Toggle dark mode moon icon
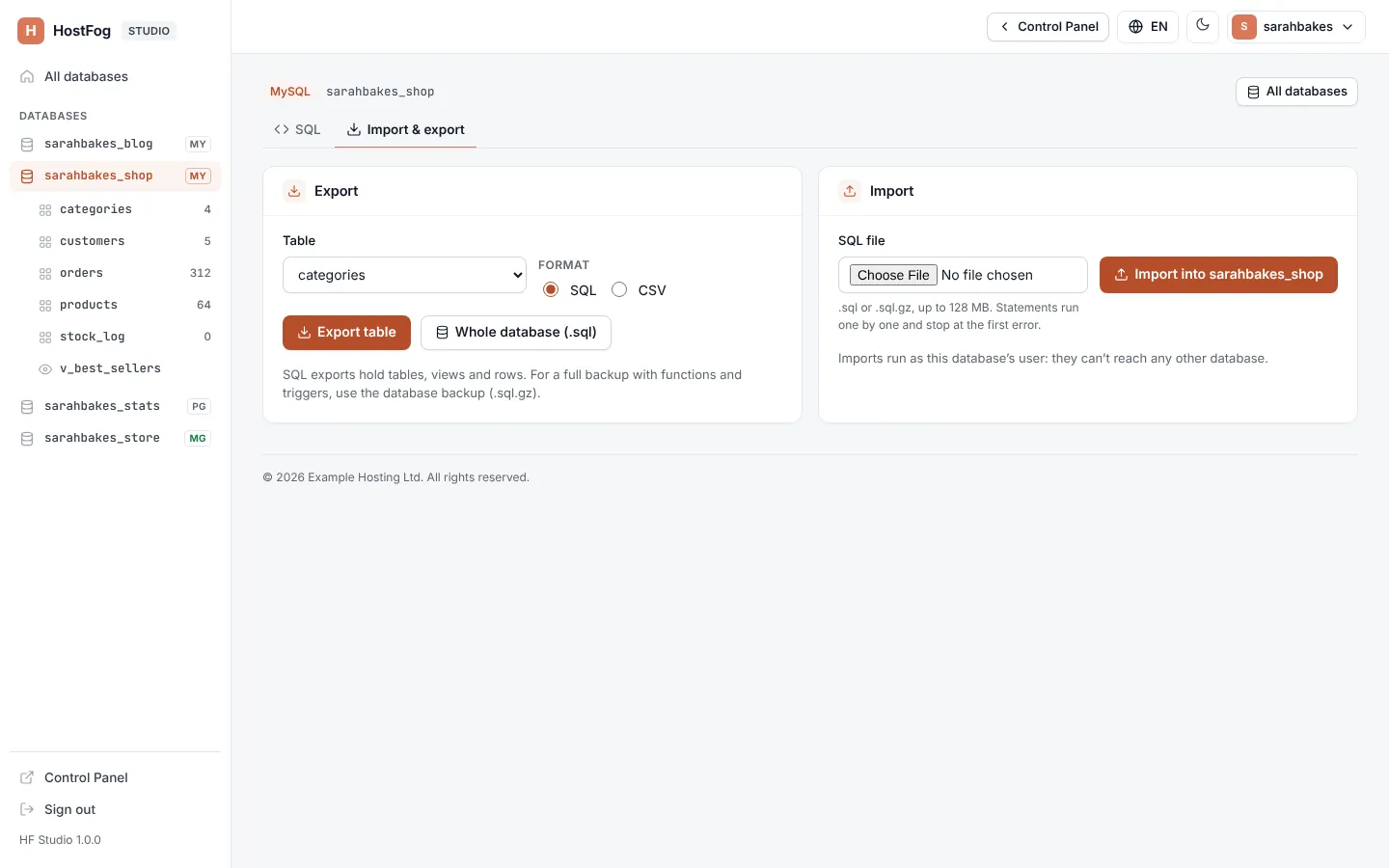Image resolution: width=1389 pixels, height=868 pixels. (1203, 26)
